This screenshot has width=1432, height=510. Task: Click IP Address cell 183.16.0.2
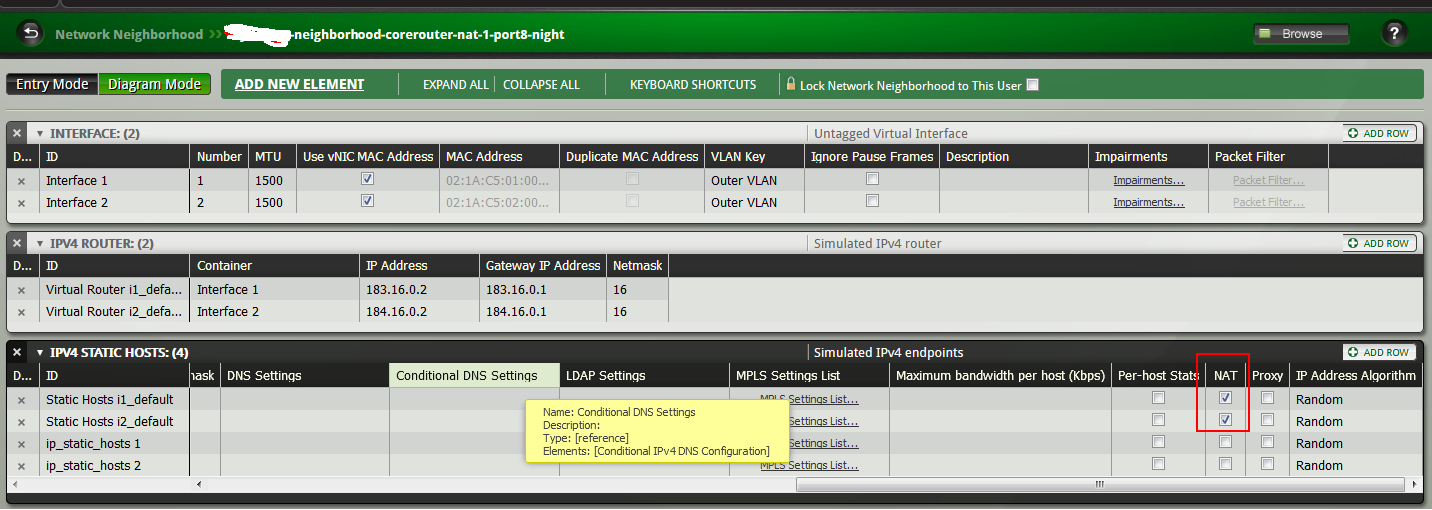pos(419,290)
